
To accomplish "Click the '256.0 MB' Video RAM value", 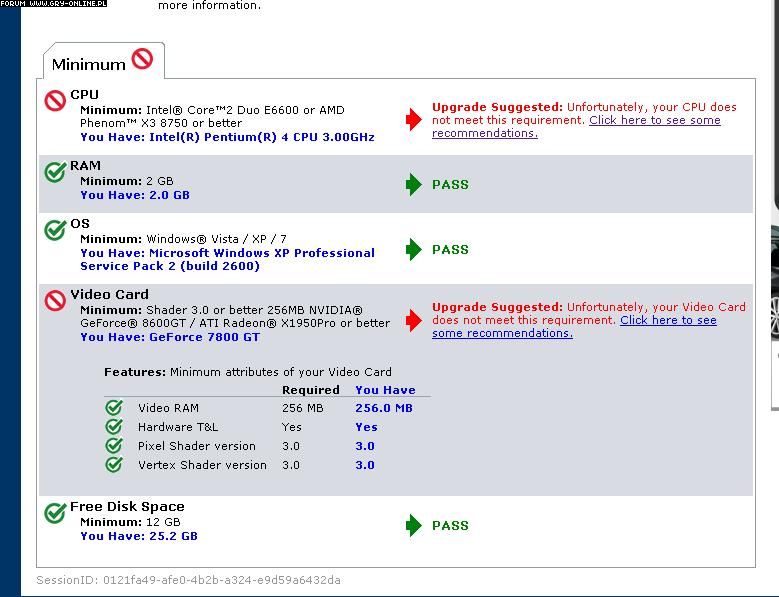I will [384, 408].
